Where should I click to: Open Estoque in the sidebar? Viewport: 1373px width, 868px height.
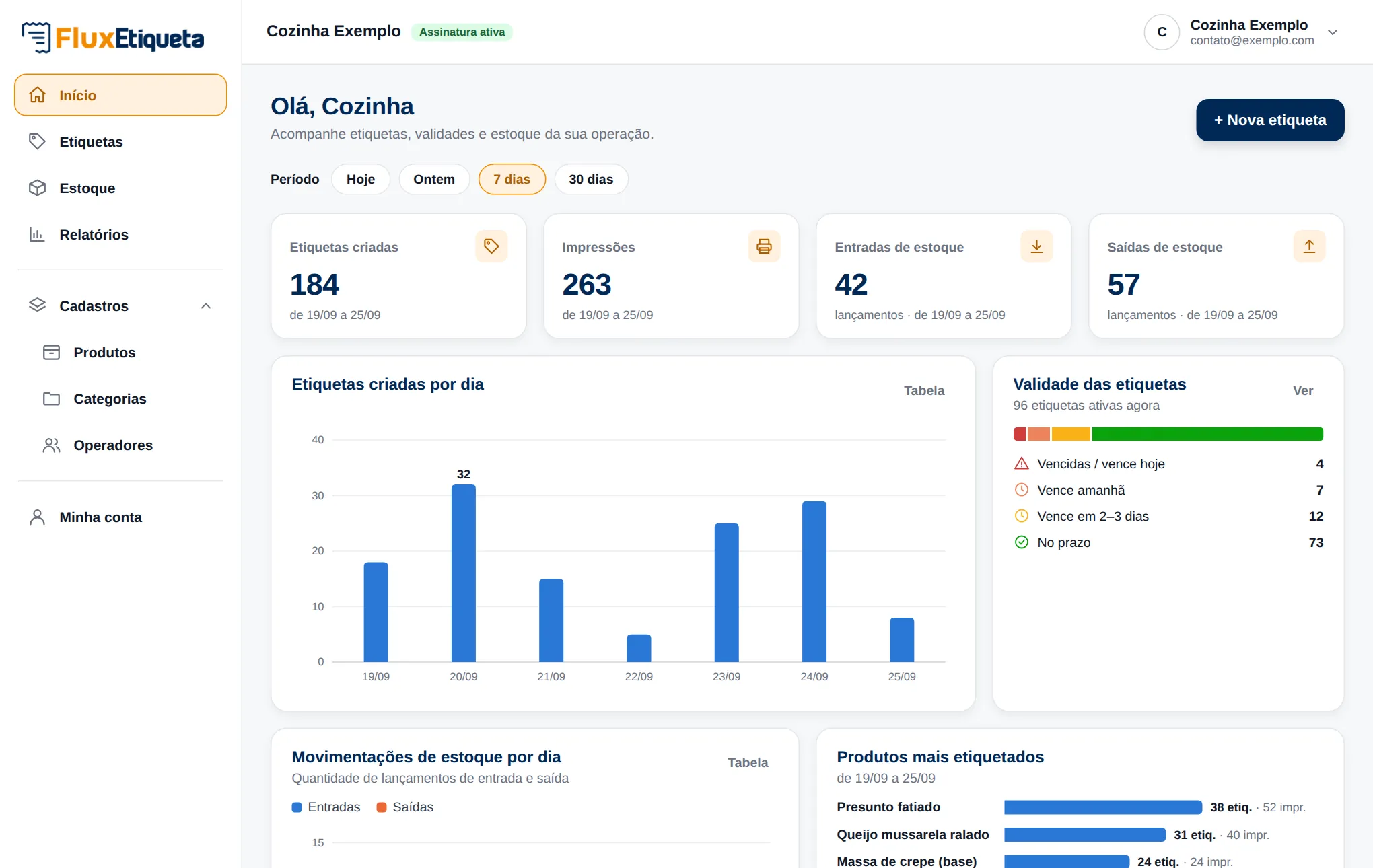tap(120, 188)
